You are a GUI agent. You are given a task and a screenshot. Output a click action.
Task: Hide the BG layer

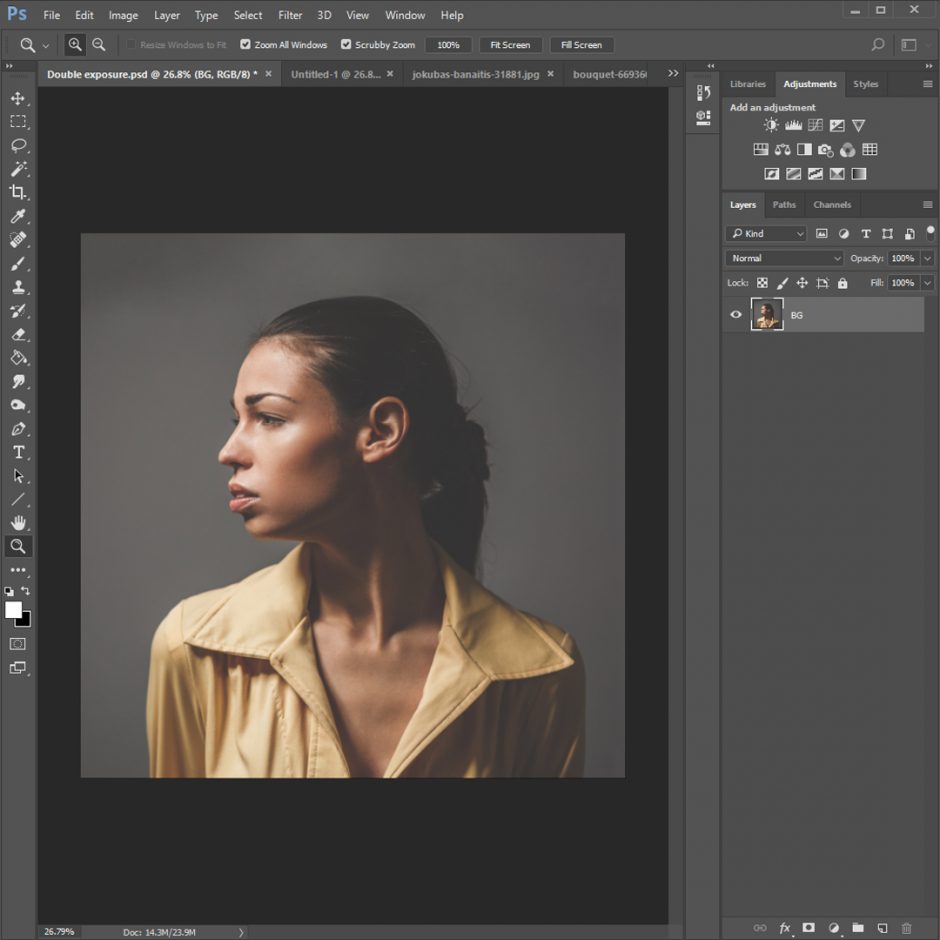click(736, 314)
